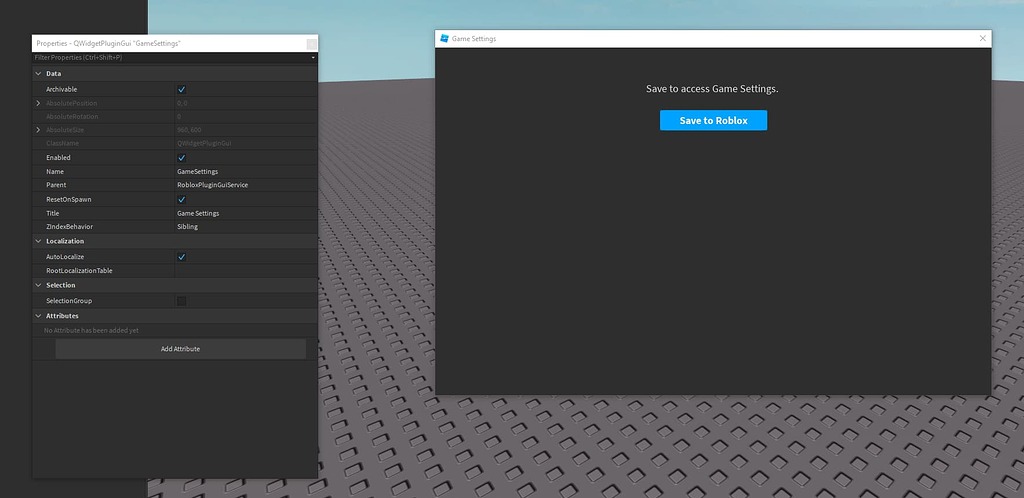This screenshot has height=498, width=1024.
Task: Click the Game Settings window title text
Action: coord(474,39)
